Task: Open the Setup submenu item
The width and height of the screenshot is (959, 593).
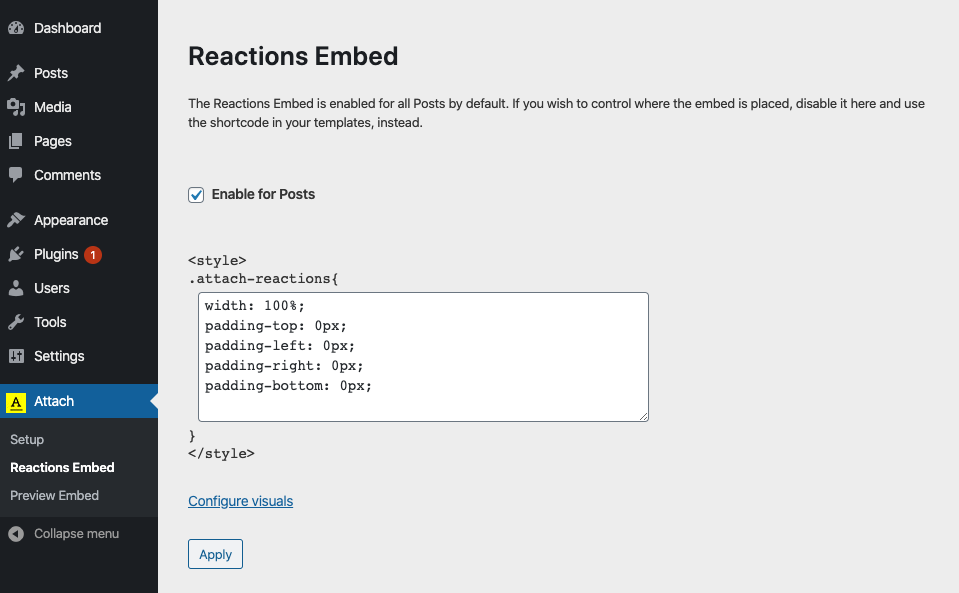Action: pyautogui.click(x=27, y=440)
